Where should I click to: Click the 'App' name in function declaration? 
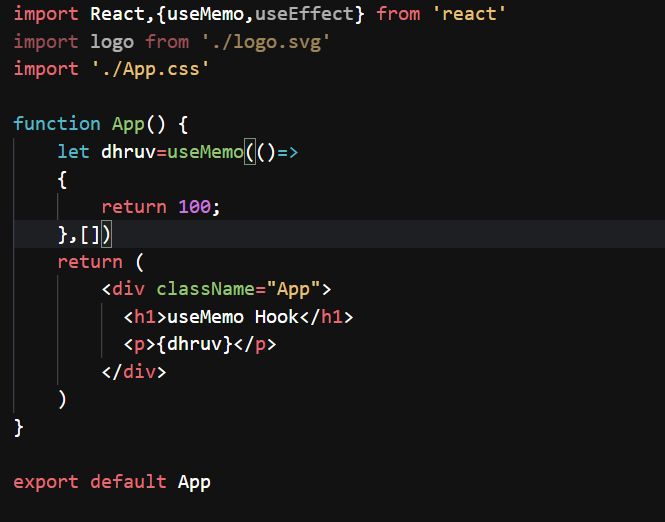(128, 125)
